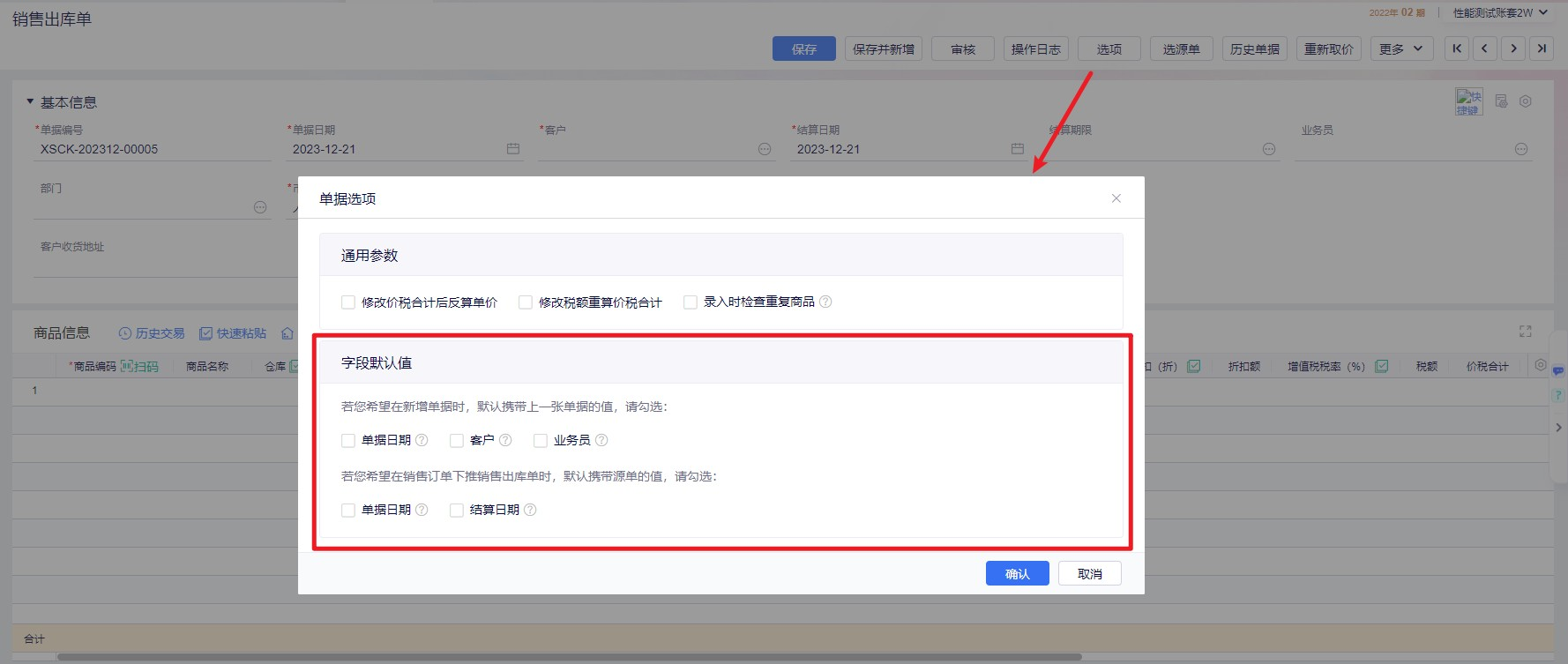Image resolution: width=1568 pixels, height=664 pixels.
Task: Open 业务员 lookup ellipsis icon
Action: pos(1521,149)
